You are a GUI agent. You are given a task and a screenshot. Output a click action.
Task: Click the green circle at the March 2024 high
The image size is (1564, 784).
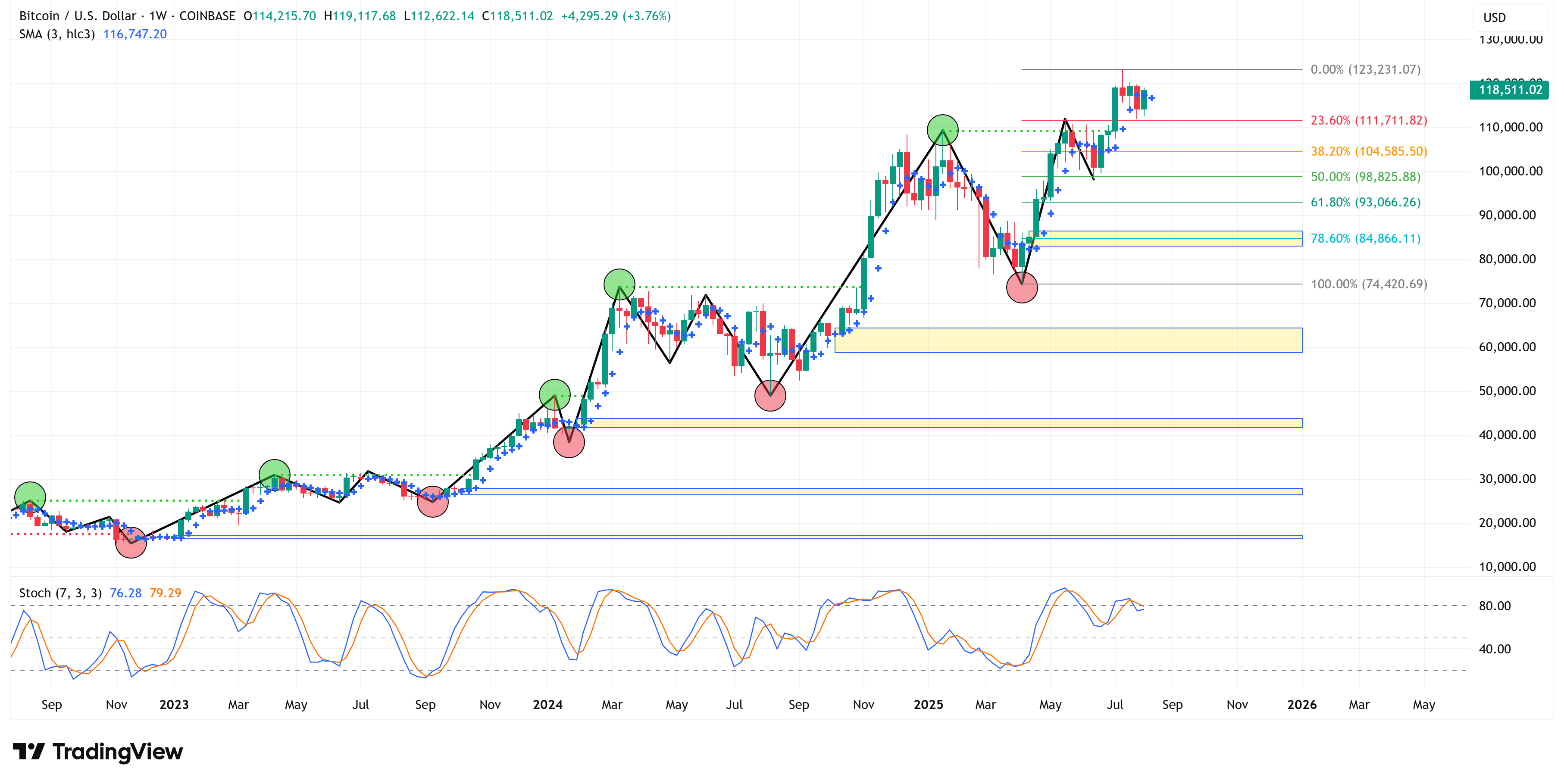coord(619,284)
